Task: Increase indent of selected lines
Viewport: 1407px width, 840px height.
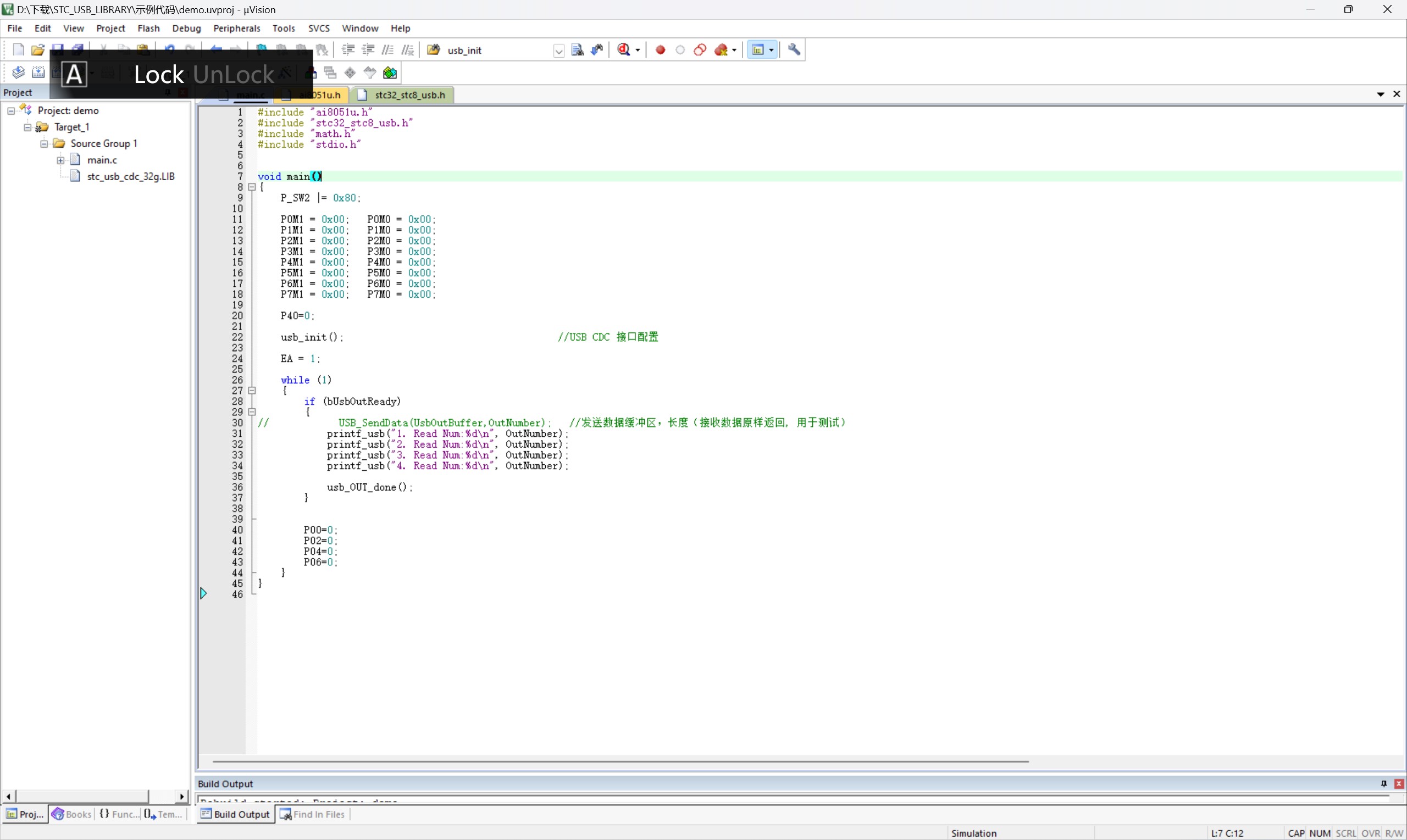Action: click(x=348, y=50)
